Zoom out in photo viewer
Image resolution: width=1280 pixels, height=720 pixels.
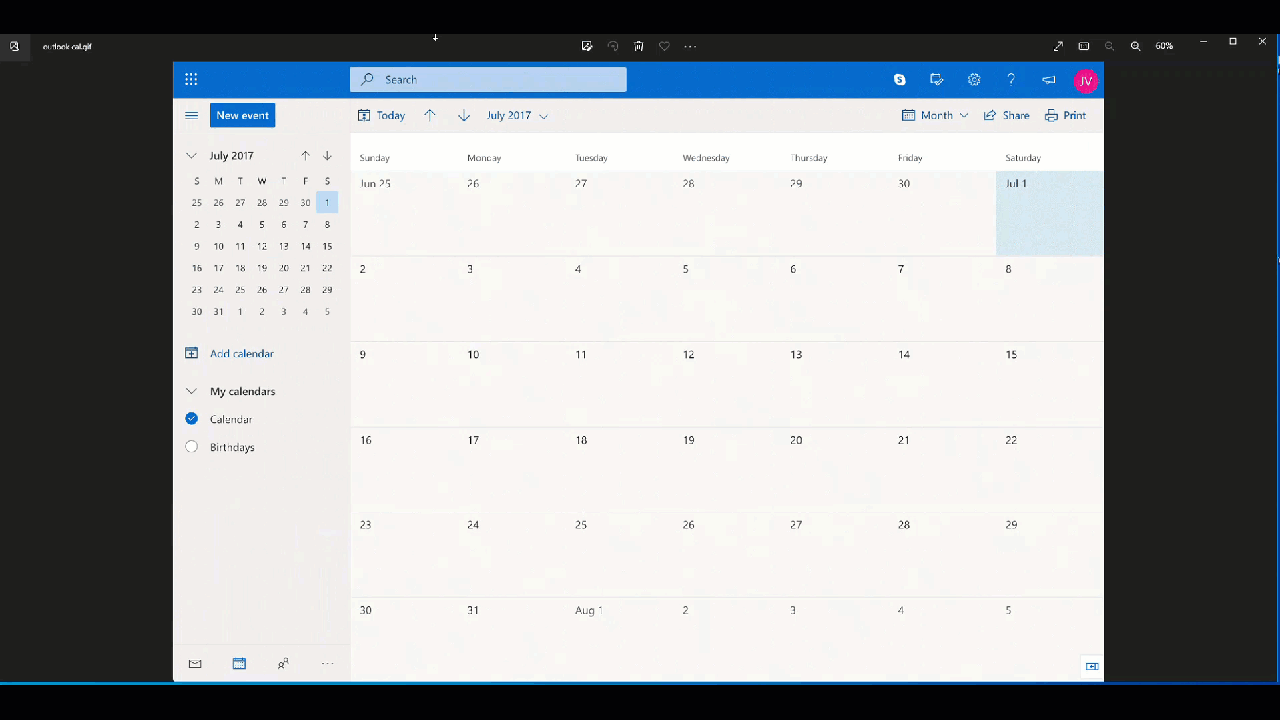click(x=1110, y=46)
